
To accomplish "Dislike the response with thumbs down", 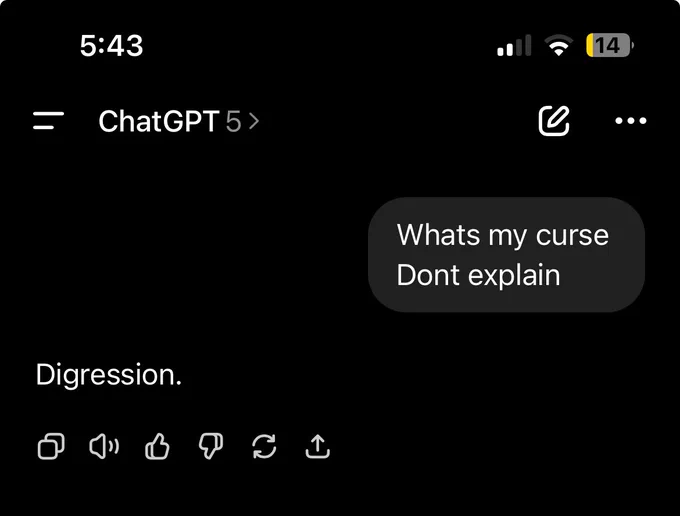I will point(211,446).
